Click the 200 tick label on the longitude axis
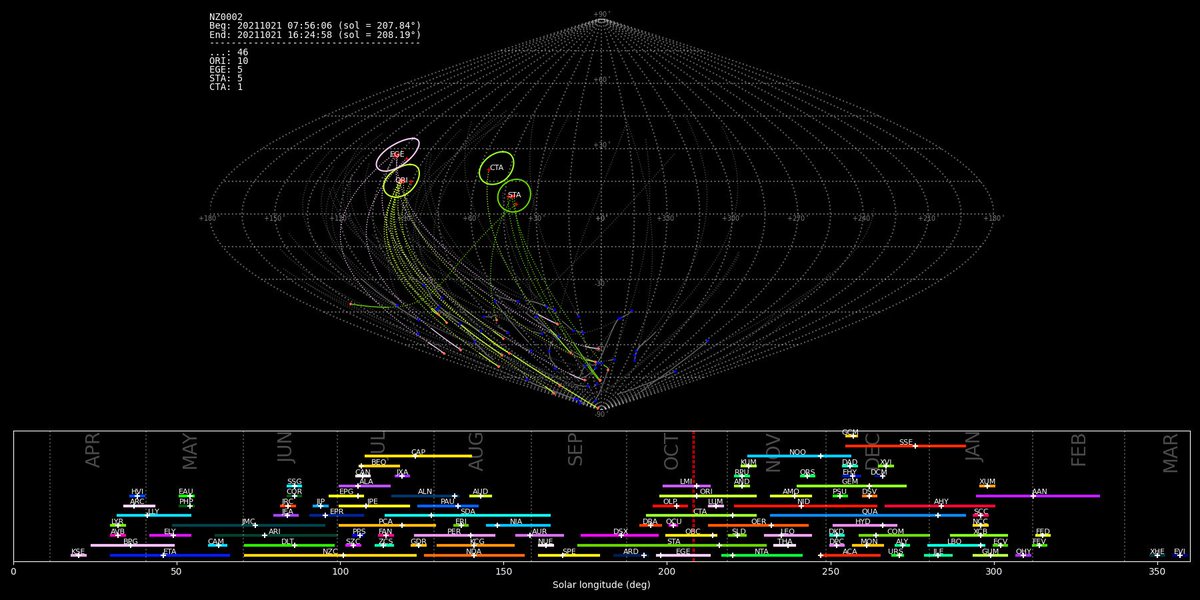Screen dimensions: 1200x600 click(667, 571)
